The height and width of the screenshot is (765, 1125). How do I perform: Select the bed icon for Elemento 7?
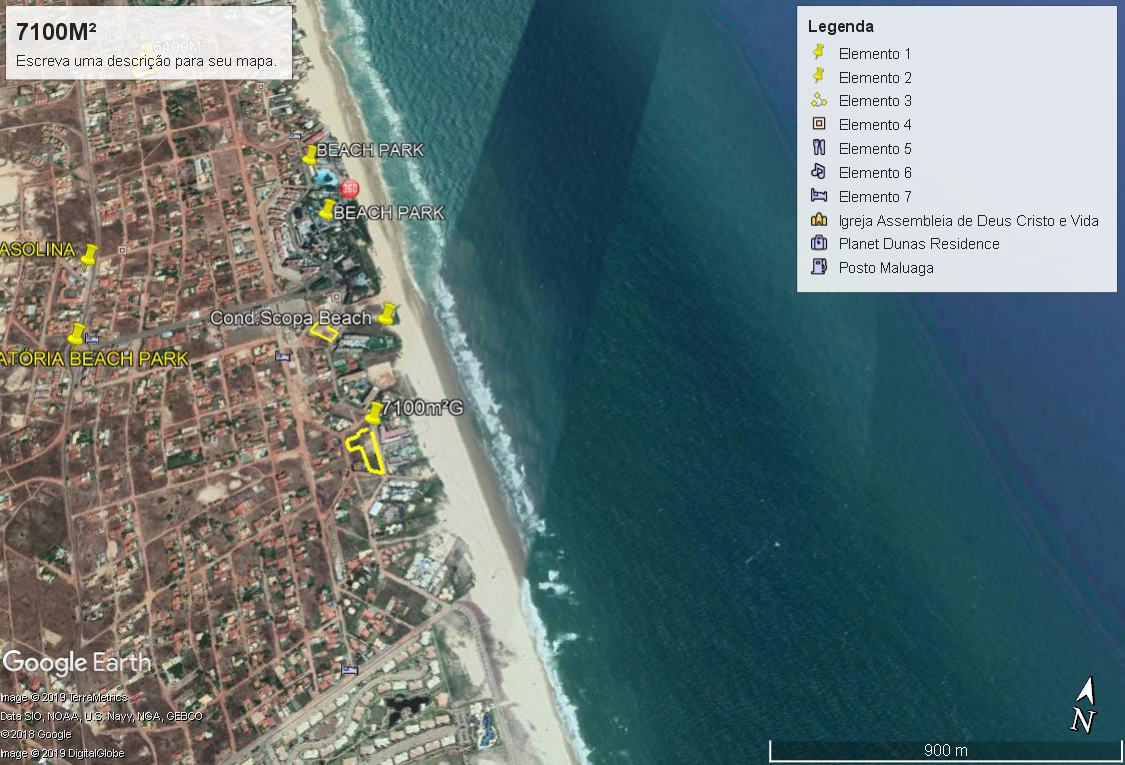818,196
